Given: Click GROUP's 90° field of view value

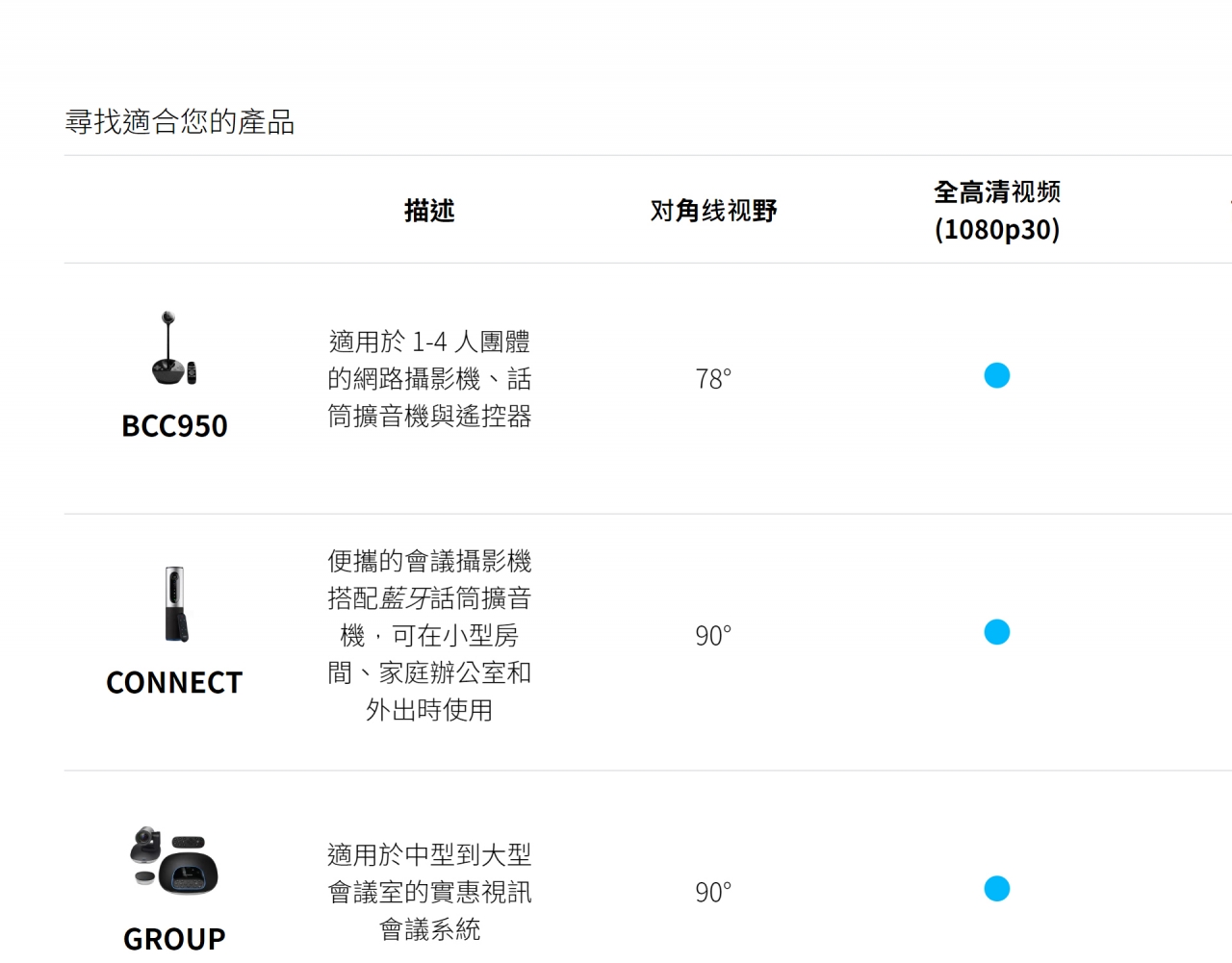Looking at the screenshot, I should click(713, 892).
